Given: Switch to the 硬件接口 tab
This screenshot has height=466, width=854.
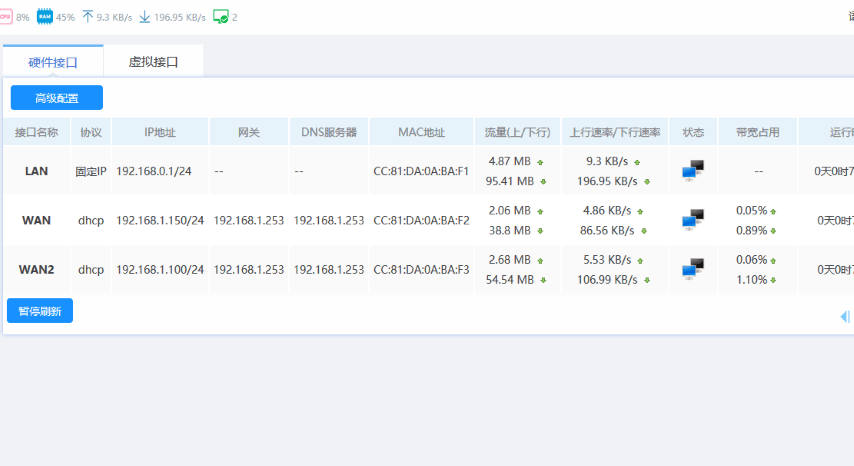Looking at the screenshot, I should click(53, 62).
